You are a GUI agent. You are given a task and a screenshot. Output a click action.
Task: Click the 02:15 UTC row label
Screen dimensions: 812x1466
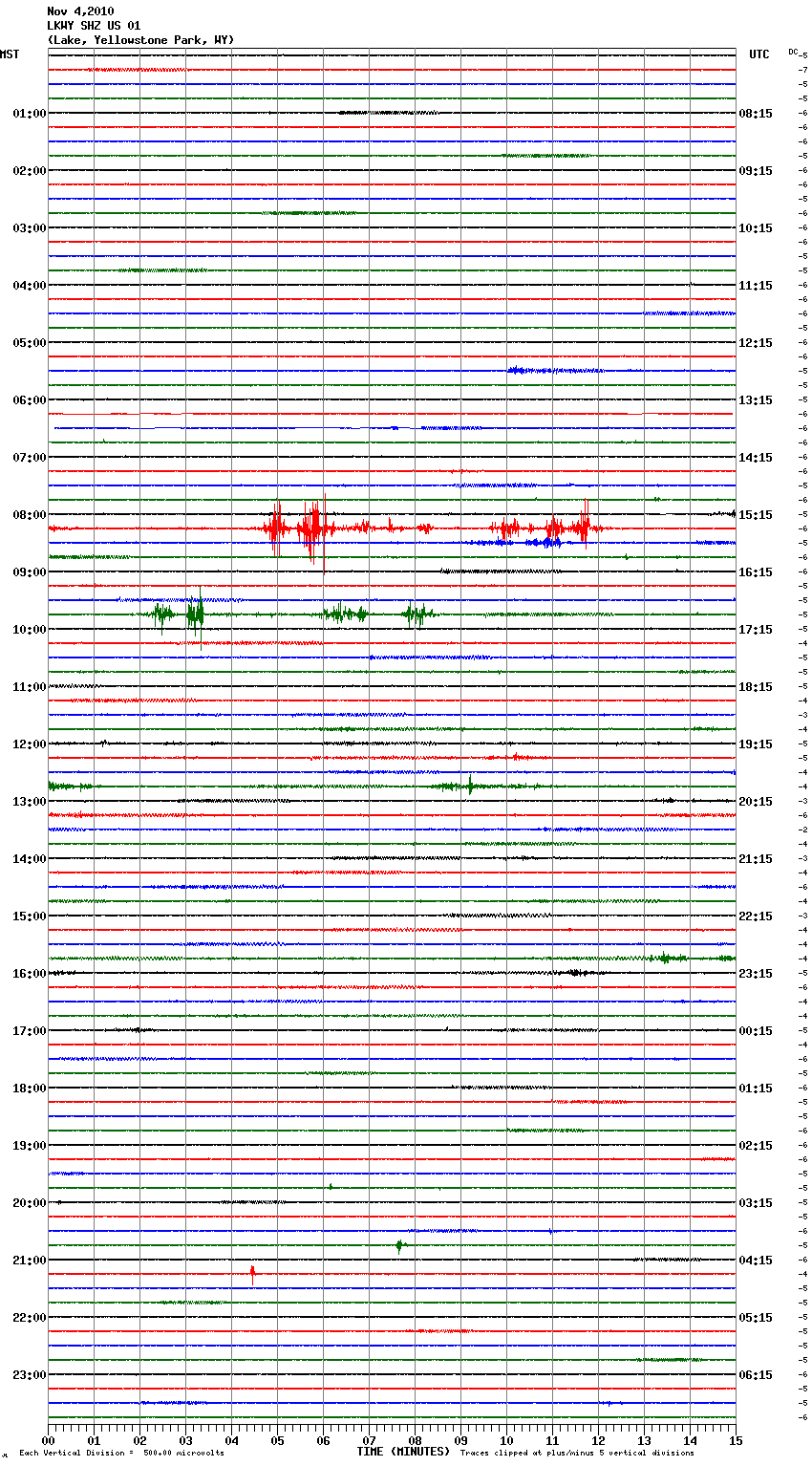(x=756, y=1146)
